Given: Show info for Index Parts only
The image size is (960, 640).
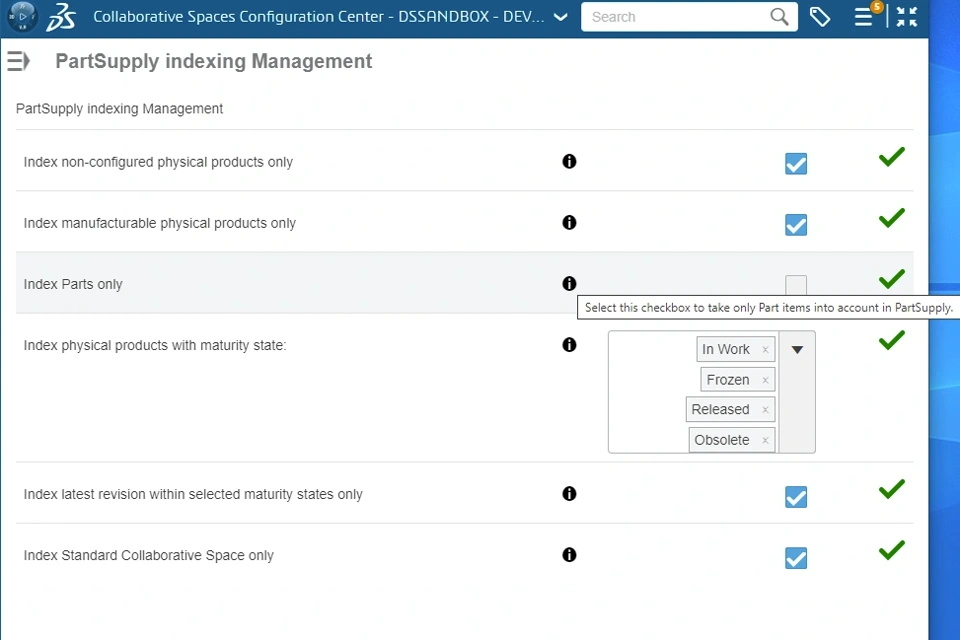Looking at the screenshot, I should [x=569, y=284].
